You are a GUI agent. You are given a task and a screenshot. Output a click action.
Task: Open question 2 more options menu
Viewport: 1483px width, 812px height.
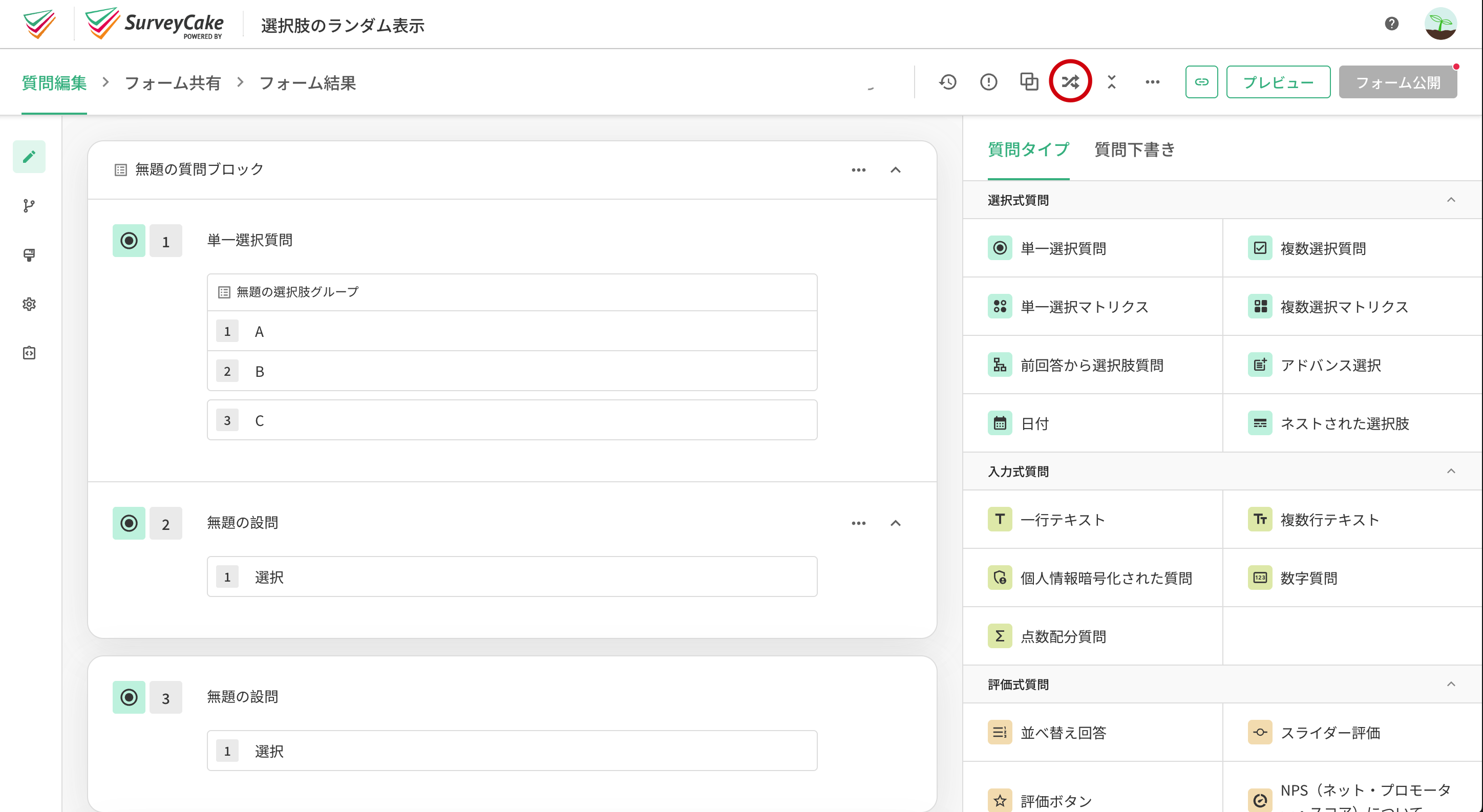tap(858, 523)
